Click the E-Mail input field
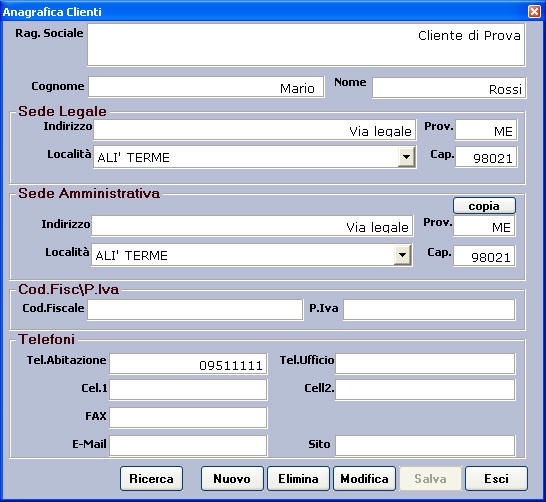 pos(188,445)
